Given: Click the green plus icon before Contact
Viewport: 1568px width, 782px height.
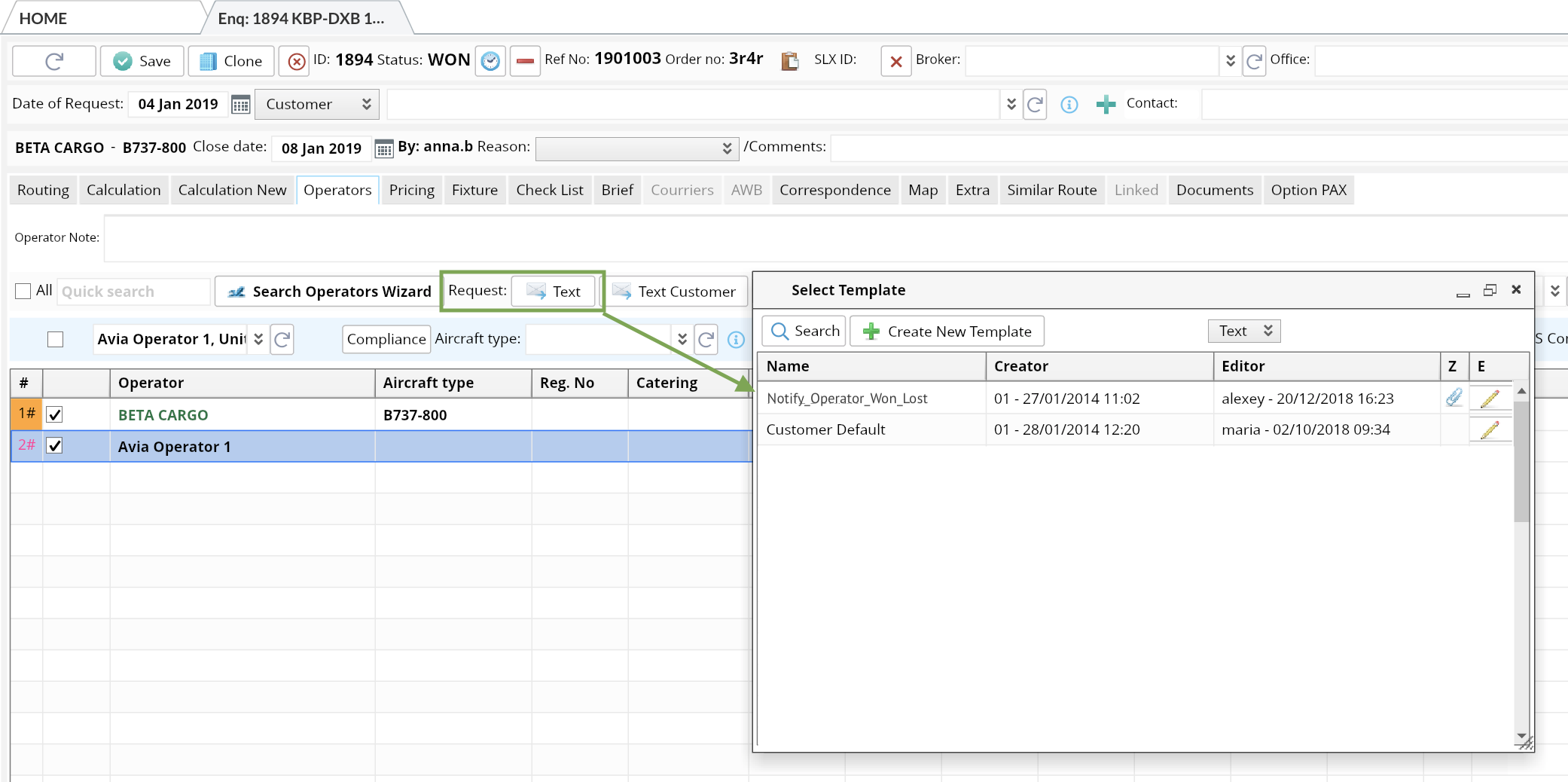Looking at the screenshot, I should click(x=1106, y=105).
